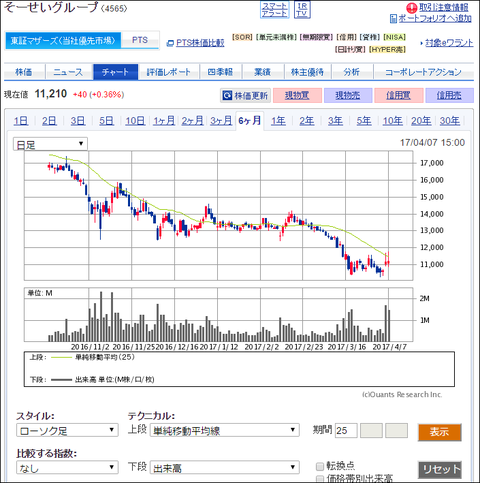Select the 1ヶ月 chart period
The image size is (480, 483).
[x=164, y=121]
